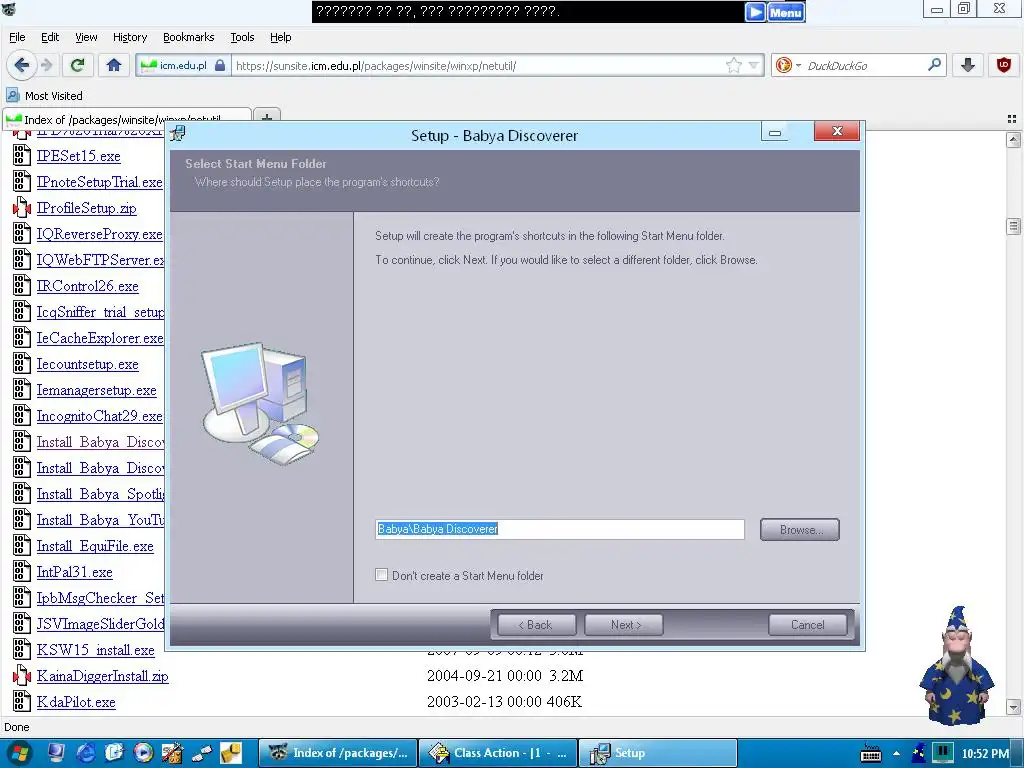
Task: Click the taskbar clock showing 10:52 PM
Action: 985,753
